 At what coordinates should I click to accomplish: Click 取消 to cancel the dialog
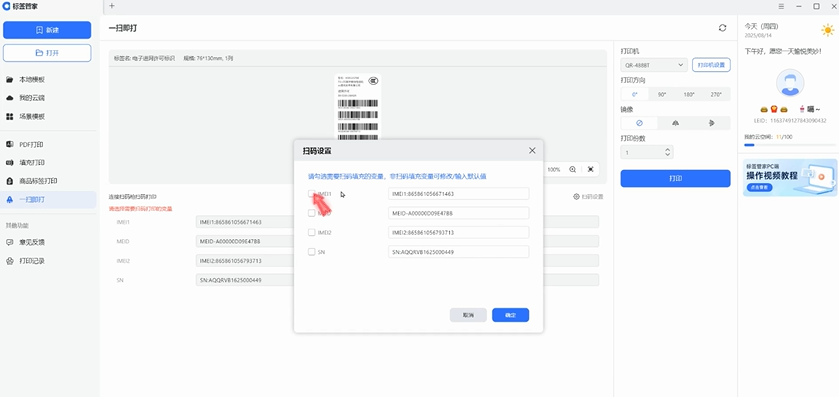[468, 315]
